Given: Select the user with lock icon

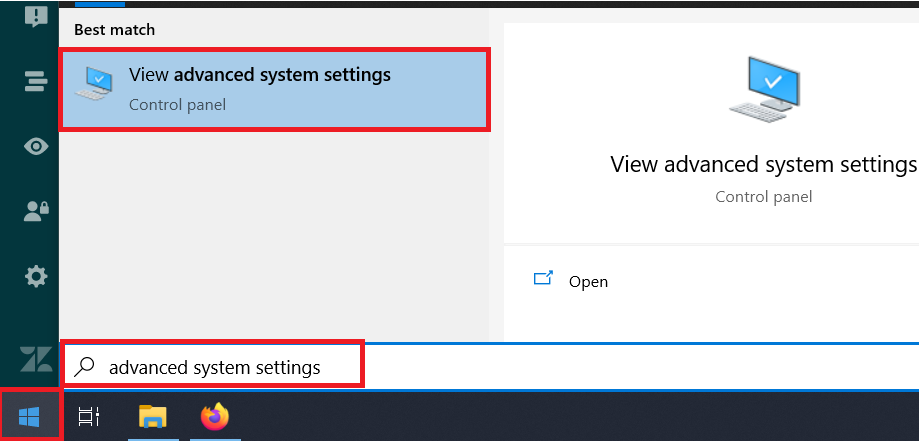Looking at the screenshot, I should coord(36,211).
